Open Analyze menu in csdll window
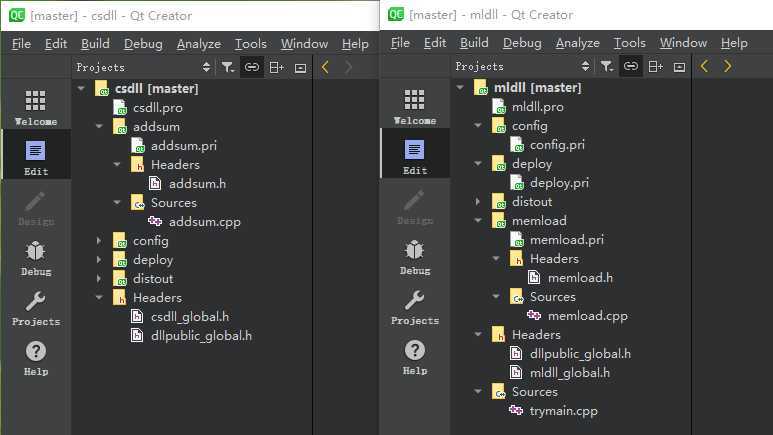The width and height of the screenshot is (773, 435). pos(199,44)
